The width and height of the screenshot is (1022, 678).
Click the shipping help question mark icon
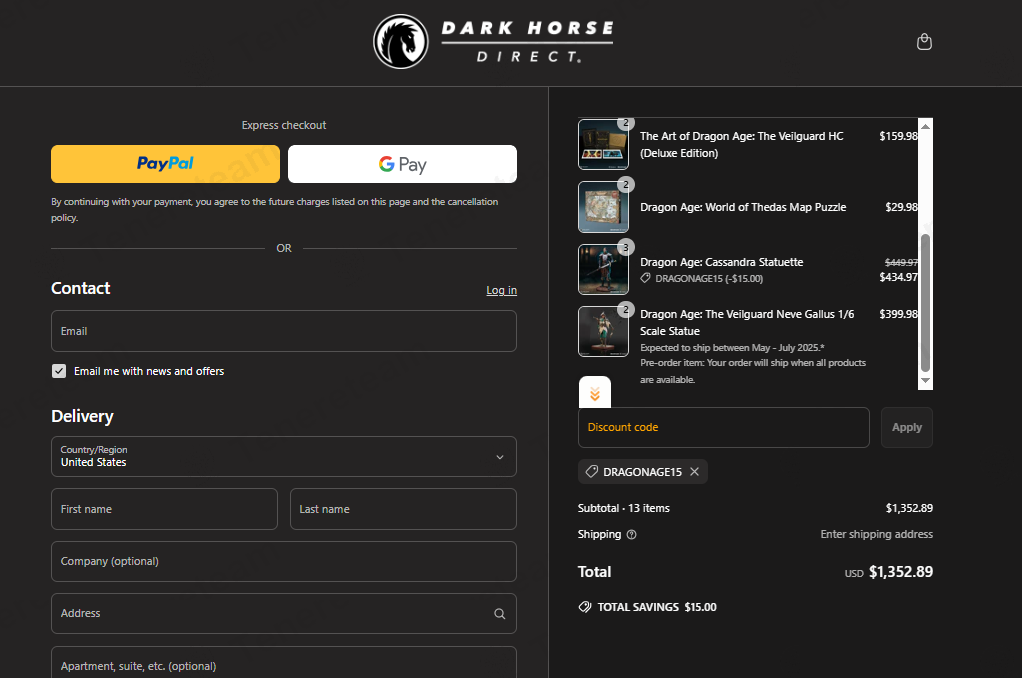coord(631,535)
